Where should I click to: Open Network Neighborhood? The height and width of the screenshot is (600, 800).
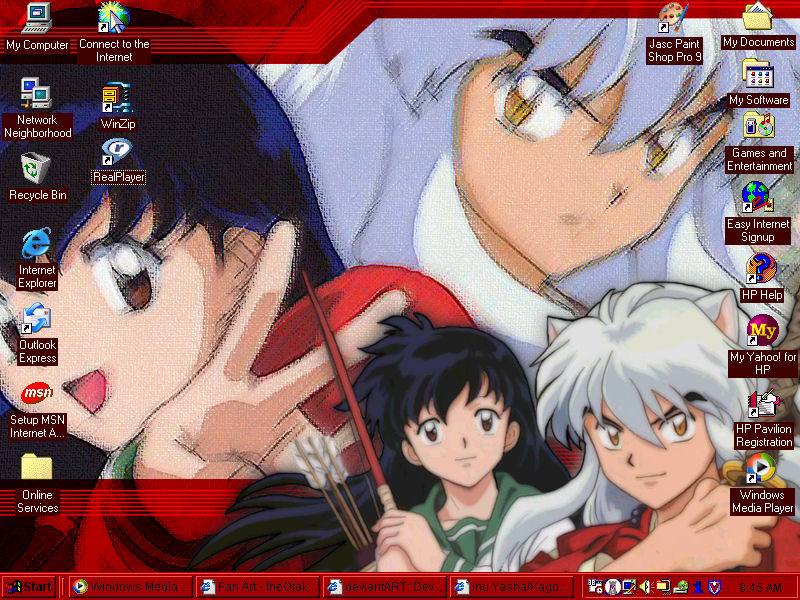(37, 95)
